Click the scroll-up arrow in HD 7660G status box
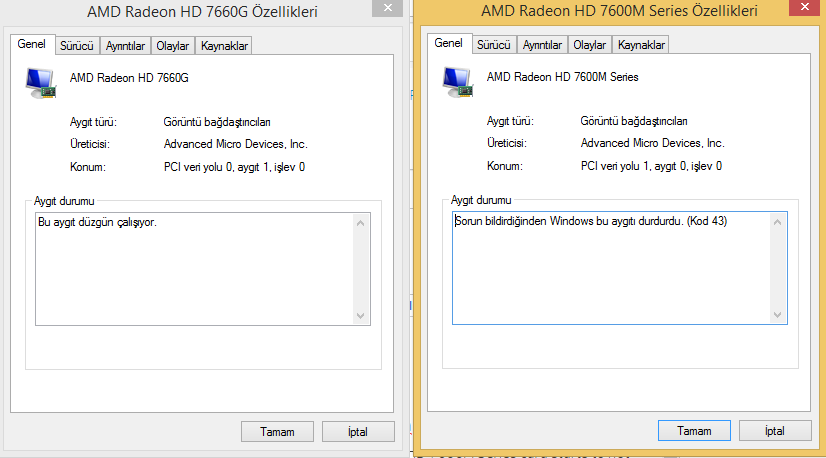826x458 pixels. (362, 222)
